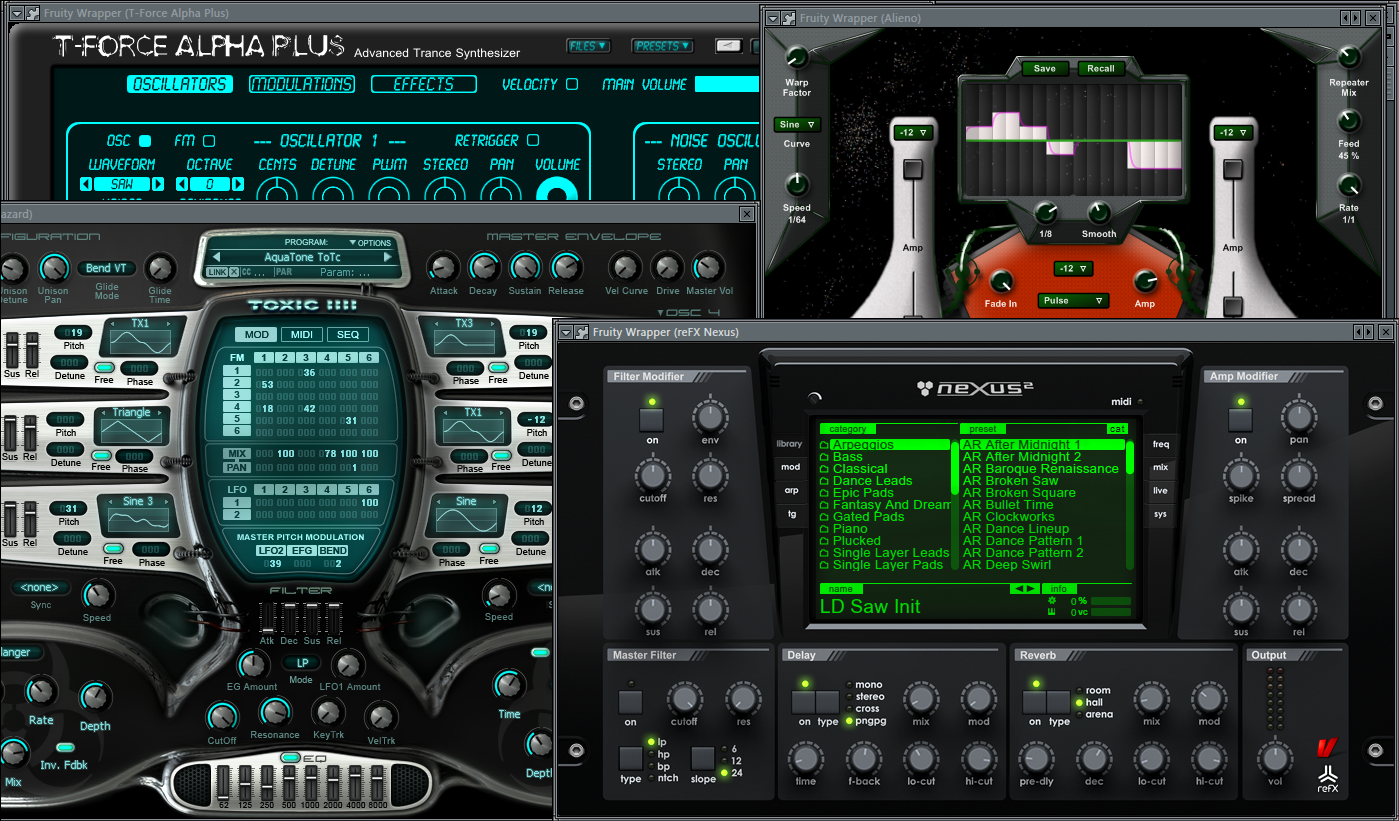Open the PRESETS dropdown in T-Force
Viewport: 1399px width, 821px height.
(x=662, y=46)
